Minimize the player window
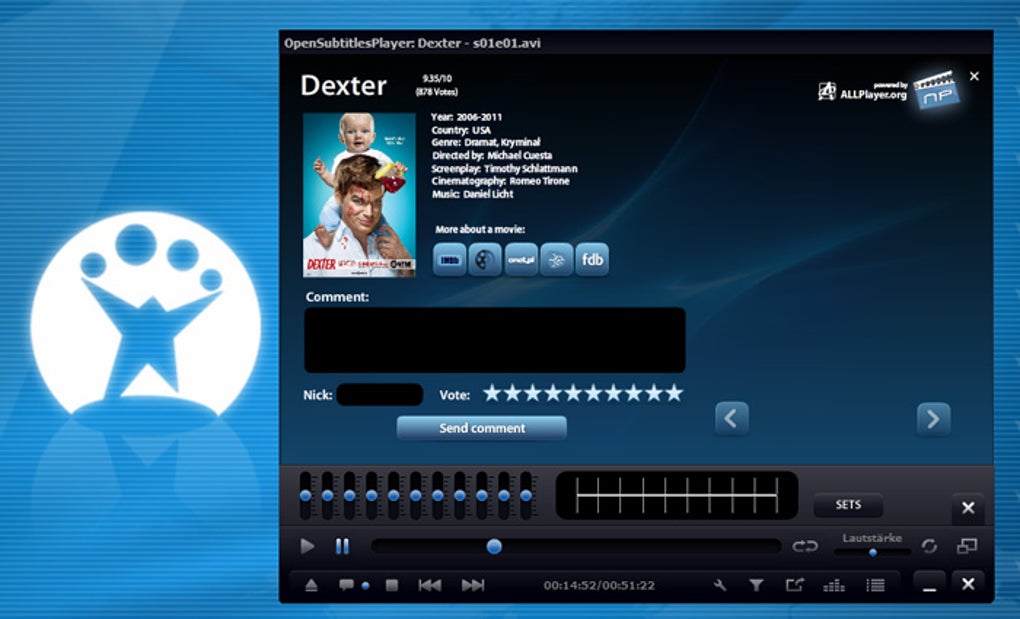Screen dimensions: 1020x619 [930, 585]
